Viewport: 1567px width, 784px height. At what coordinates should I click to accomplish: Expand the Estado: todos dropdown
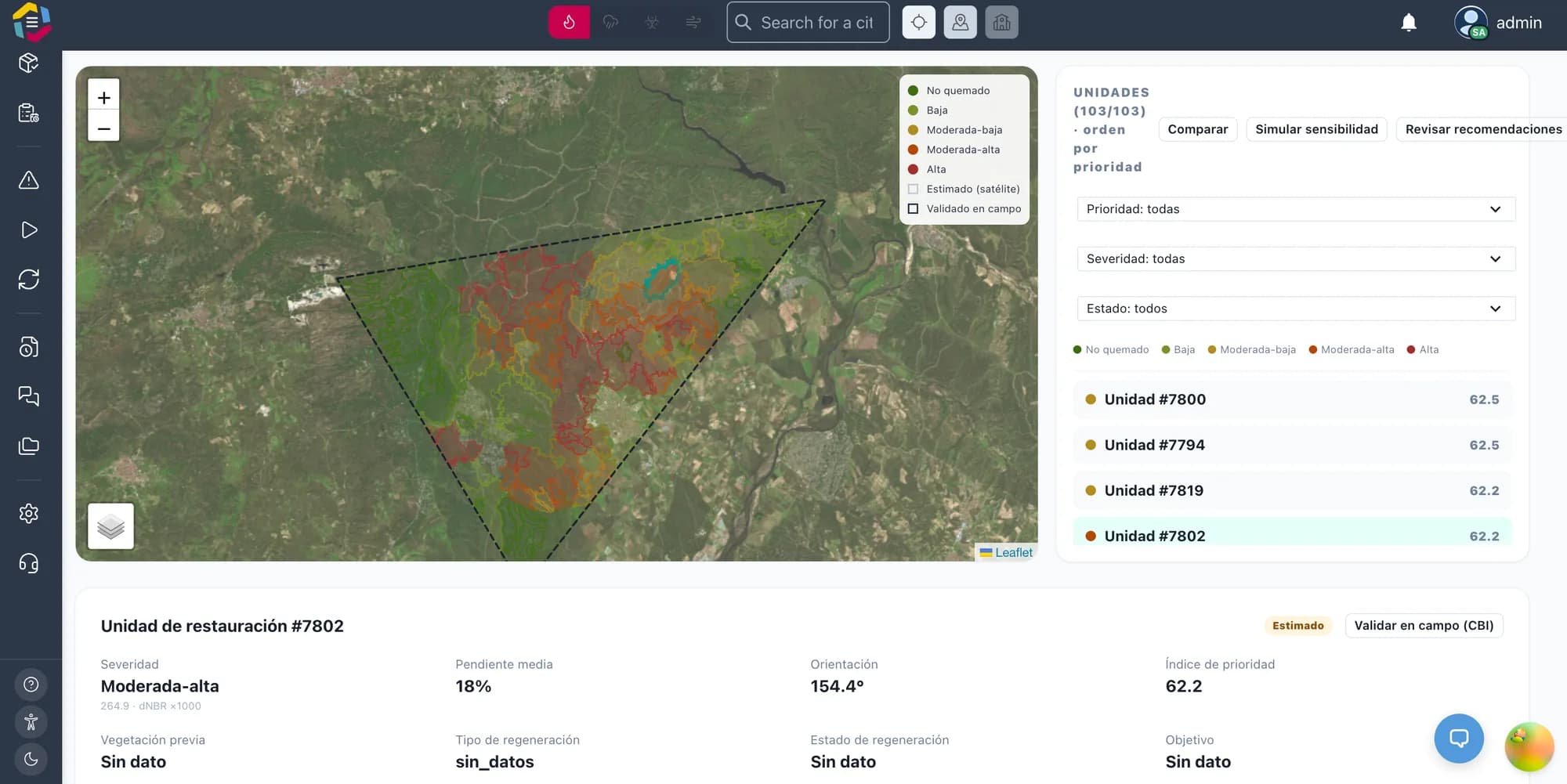click(1296, 309)
